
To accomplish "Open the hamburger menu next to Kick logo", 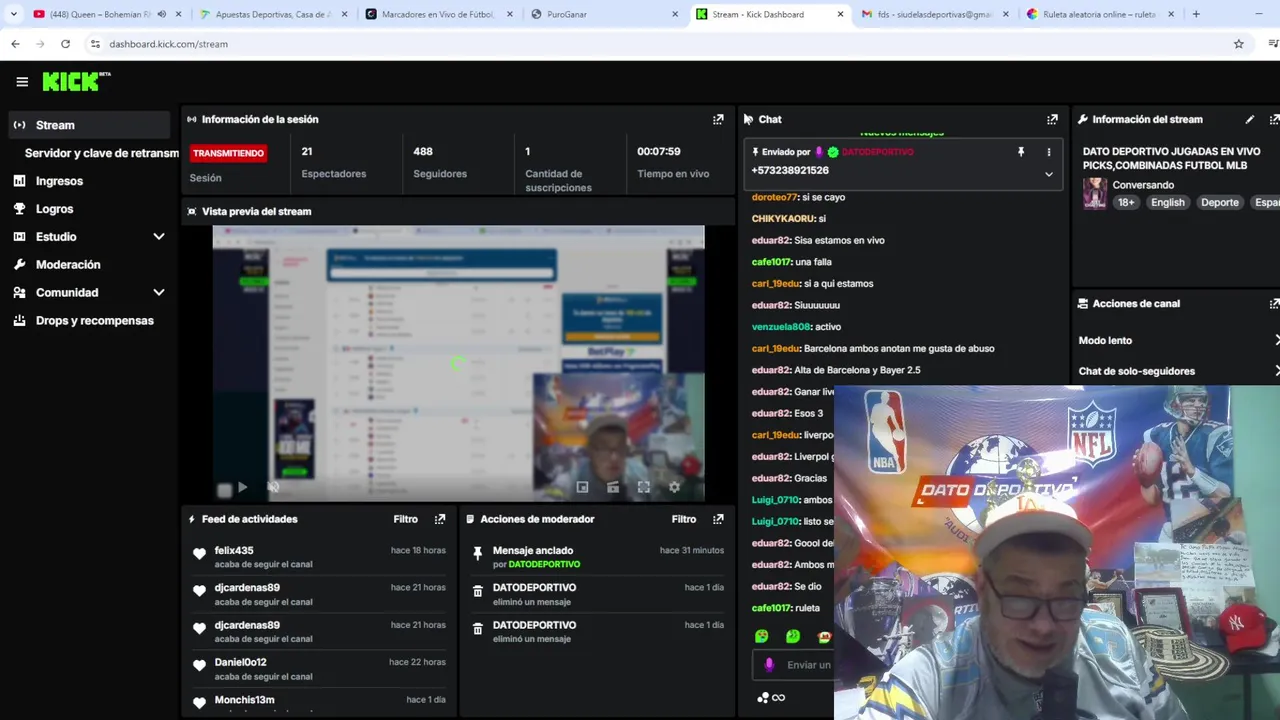I will coord(22,82).
